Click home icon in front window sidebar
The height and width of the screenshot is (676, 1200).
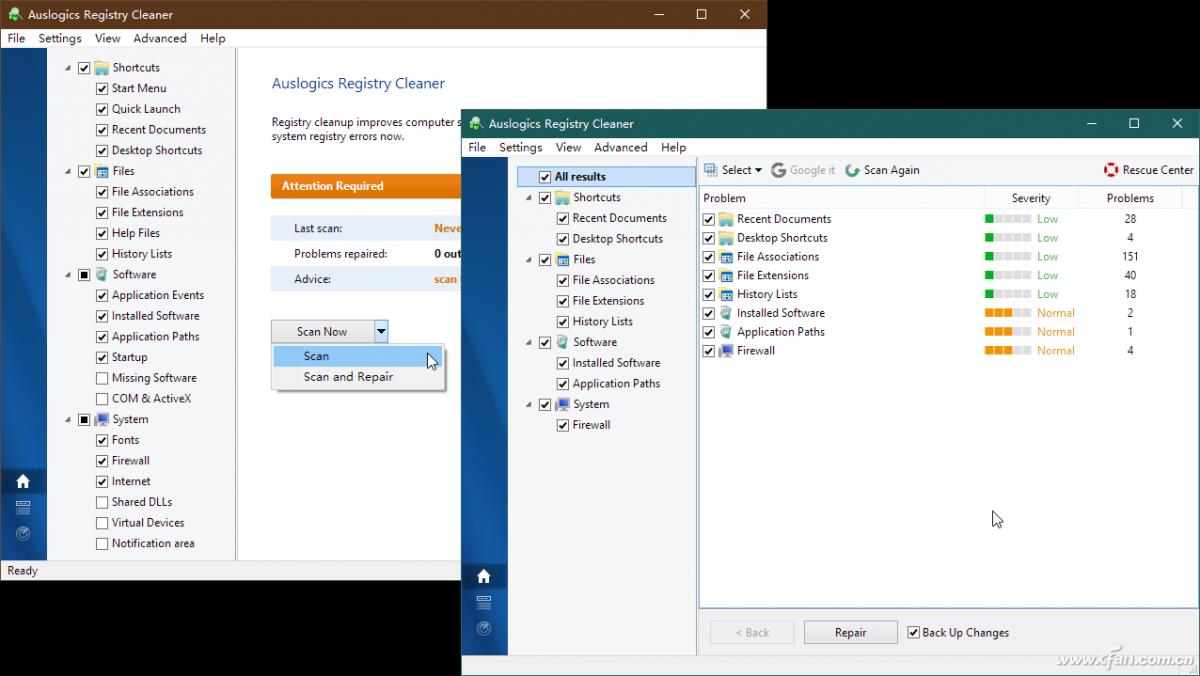484,576
